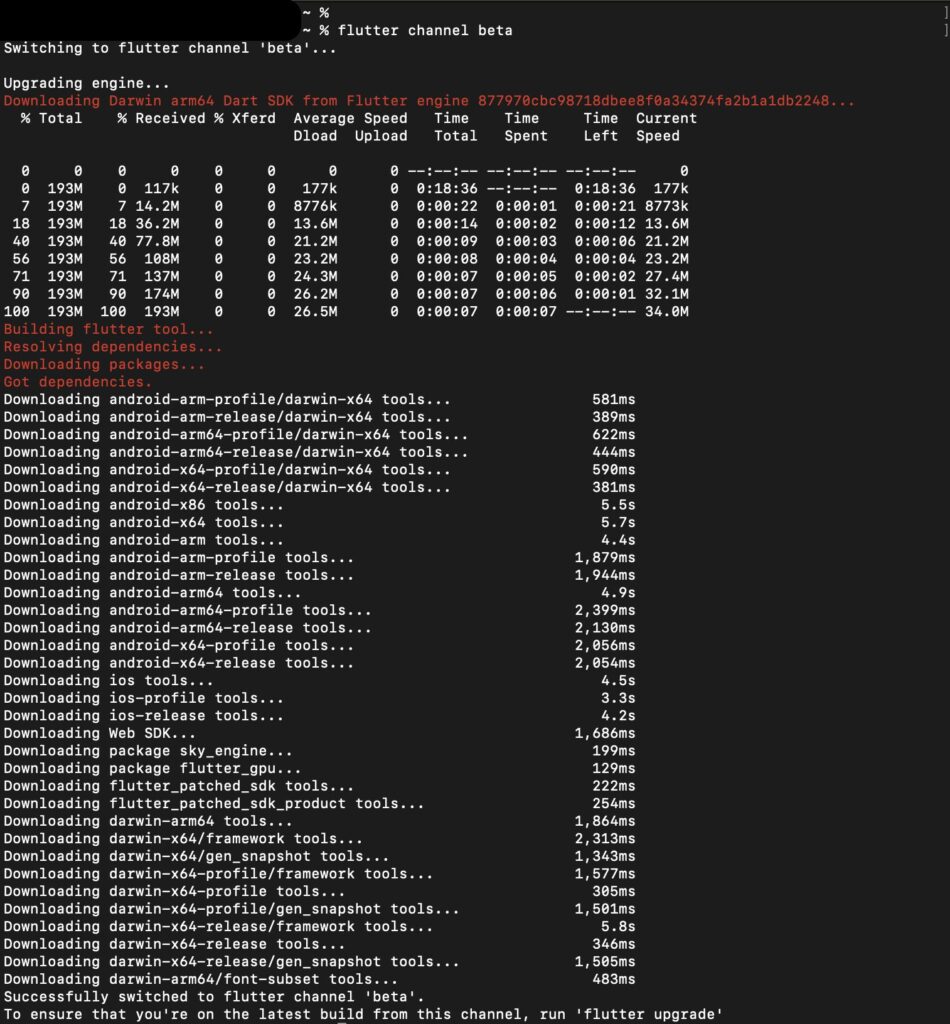Screen dimensions: 950x1024
Task: Click the 'Downloading ios tools...' line
Action: pos(108,681)
